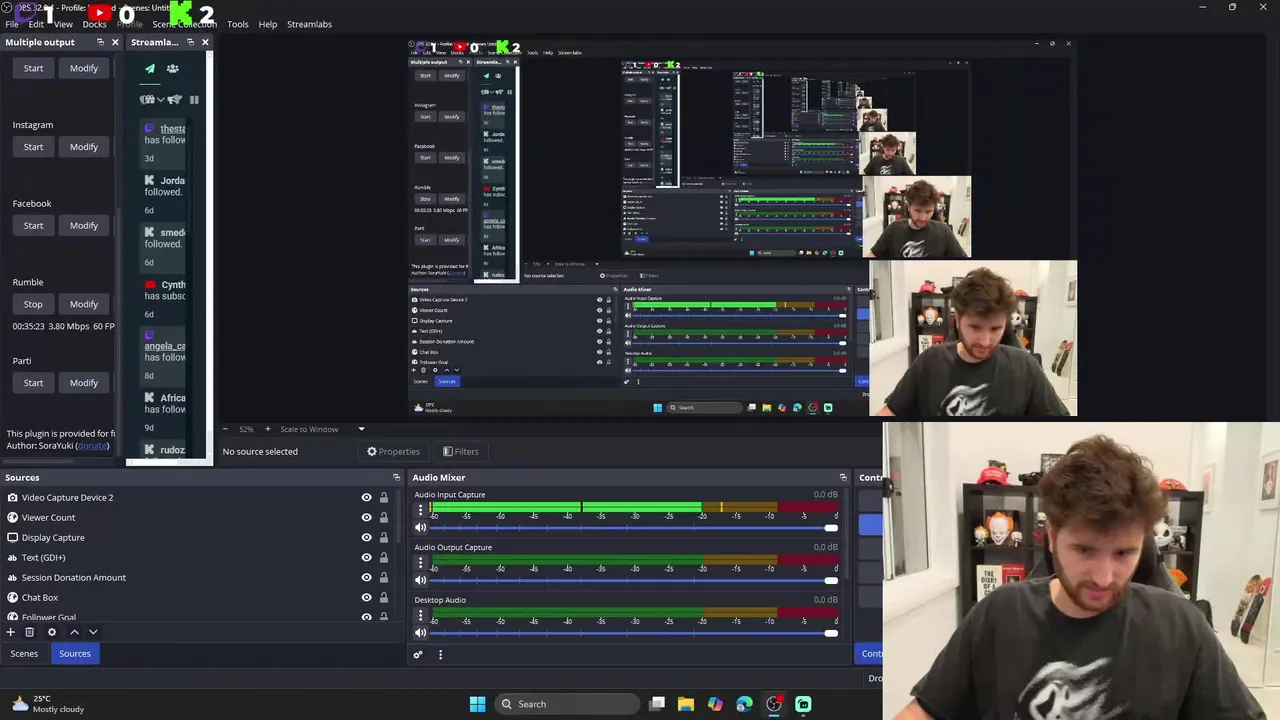
Task: Switch to the Scenes tab
Action: (24, 654)
